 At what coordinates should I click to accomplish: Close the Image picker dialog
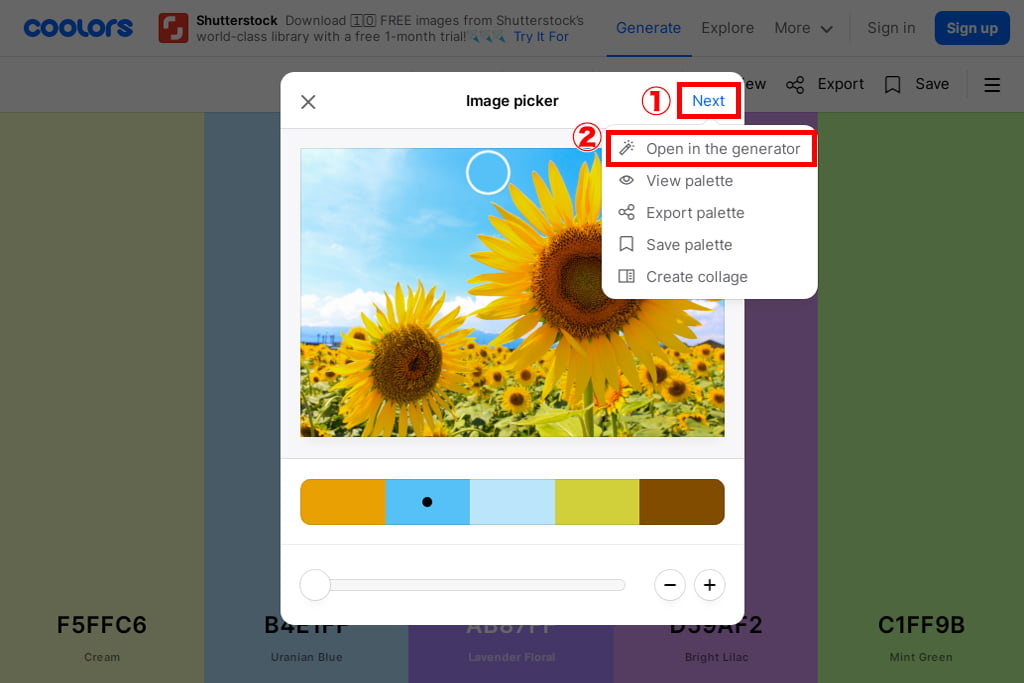coord(308,101)
